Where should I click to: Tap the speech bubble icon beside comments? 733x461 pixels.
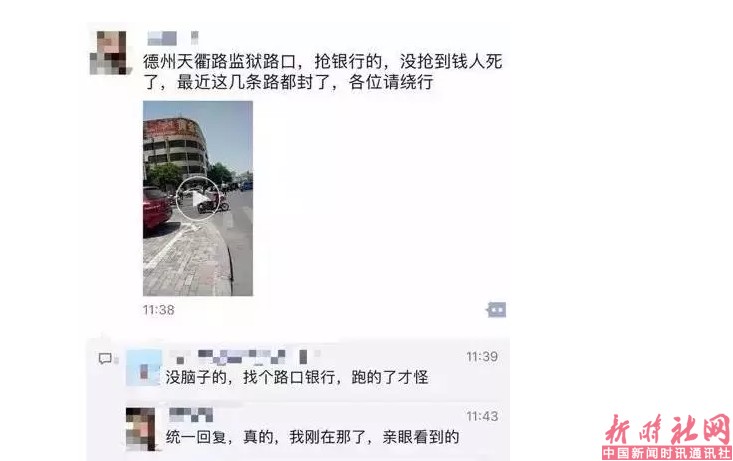coord(105,359)
